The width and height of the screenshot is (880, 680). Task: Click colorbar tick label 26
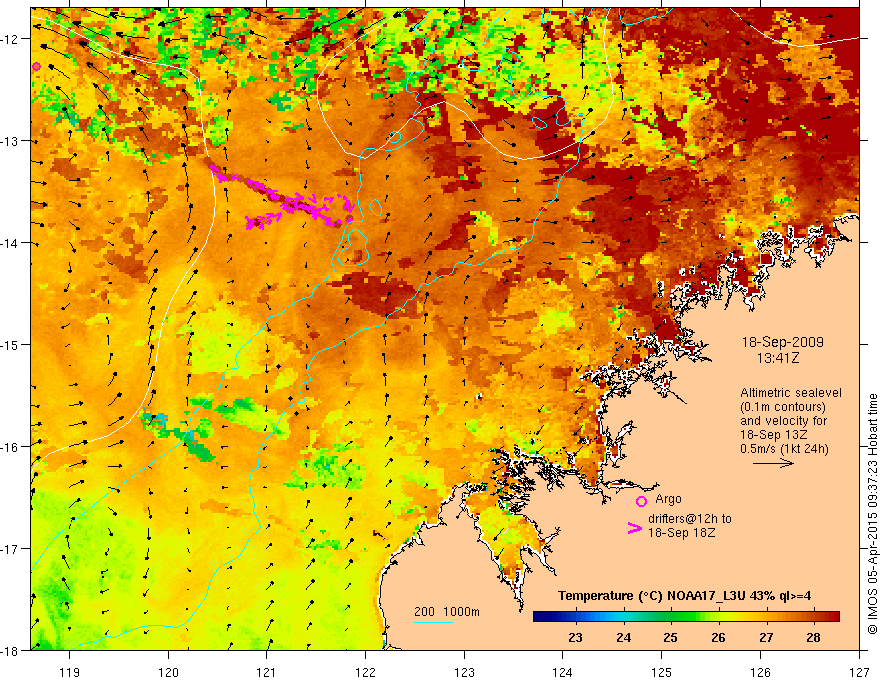click(718, 637)
